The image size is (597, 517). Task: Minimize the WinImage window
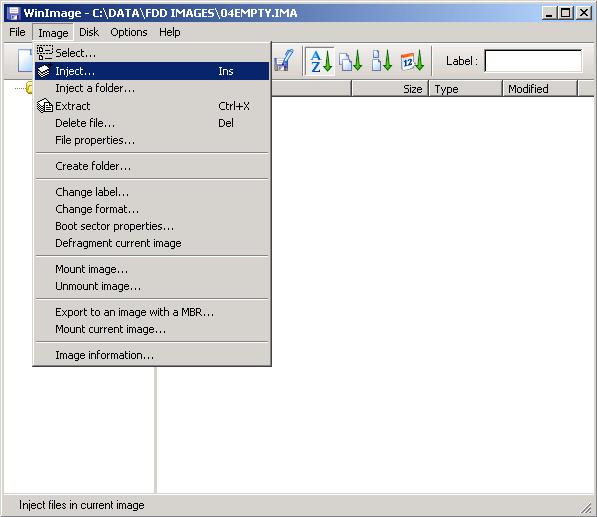coord(549,13)
